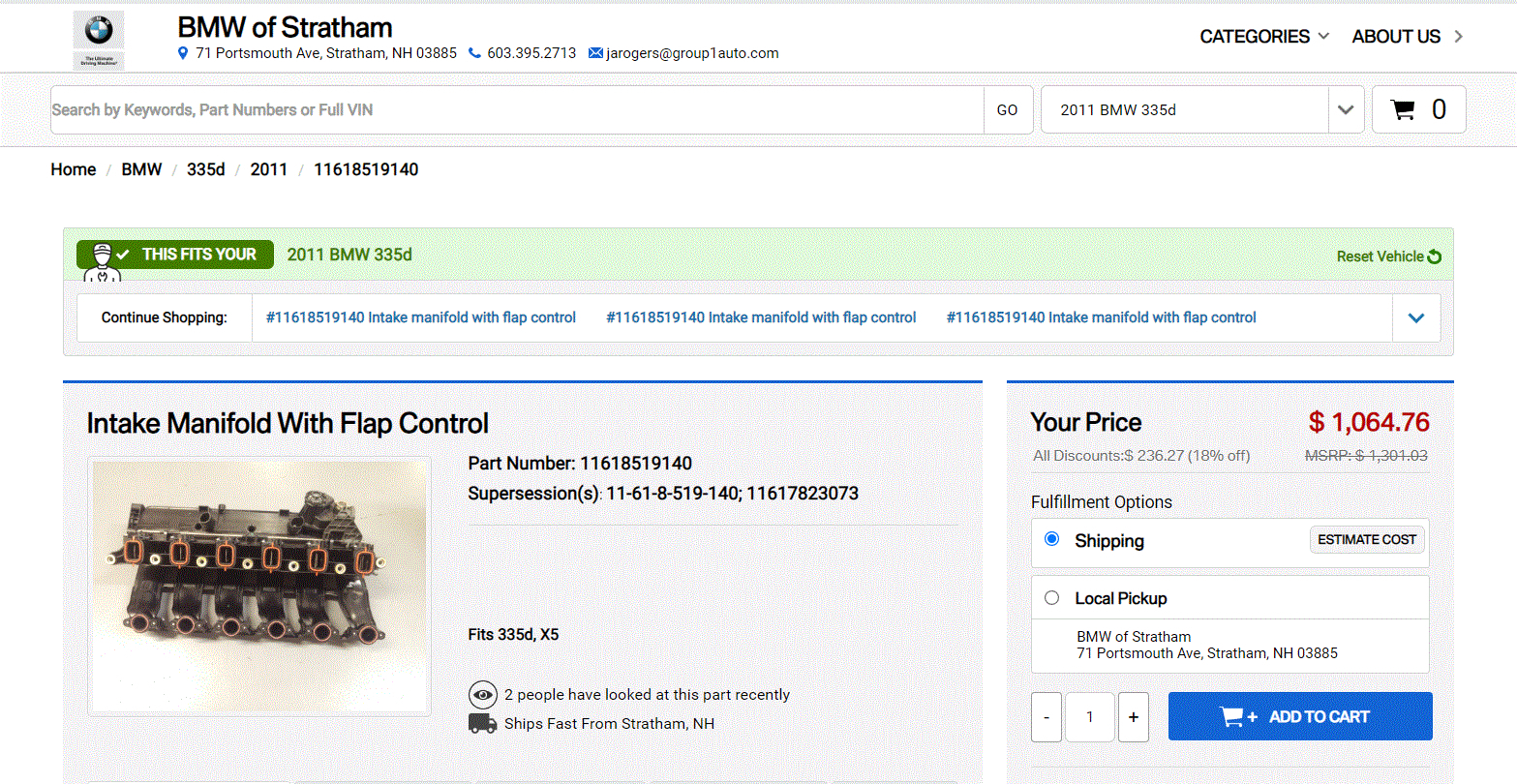The image size is (1517, 784).
Task: Click the phone icon beside 603.395.2713
Action: (x=474, y=53)
